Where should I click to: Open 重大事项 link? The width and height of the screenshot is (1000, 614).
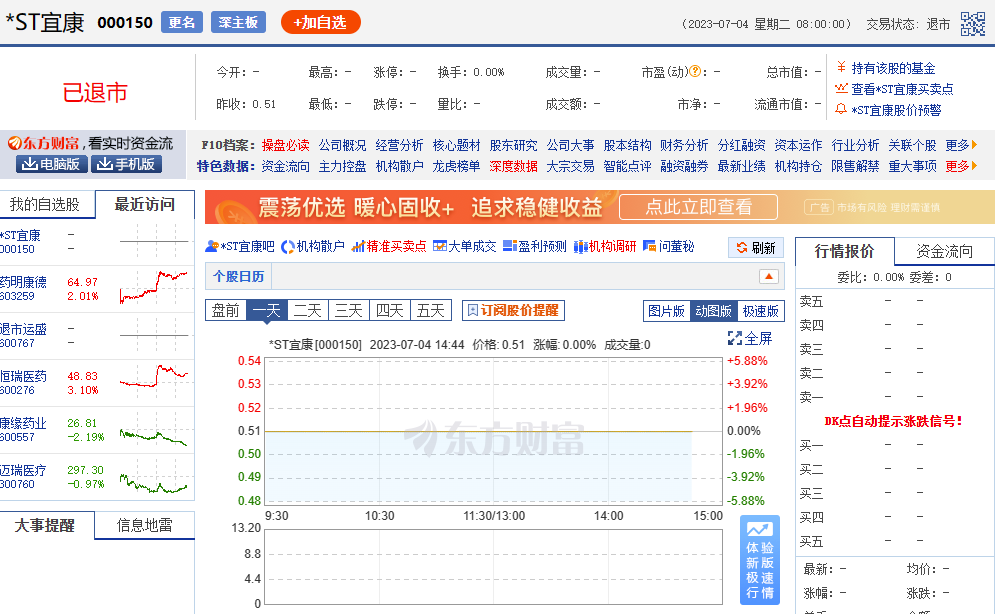[x=913, y=166]
